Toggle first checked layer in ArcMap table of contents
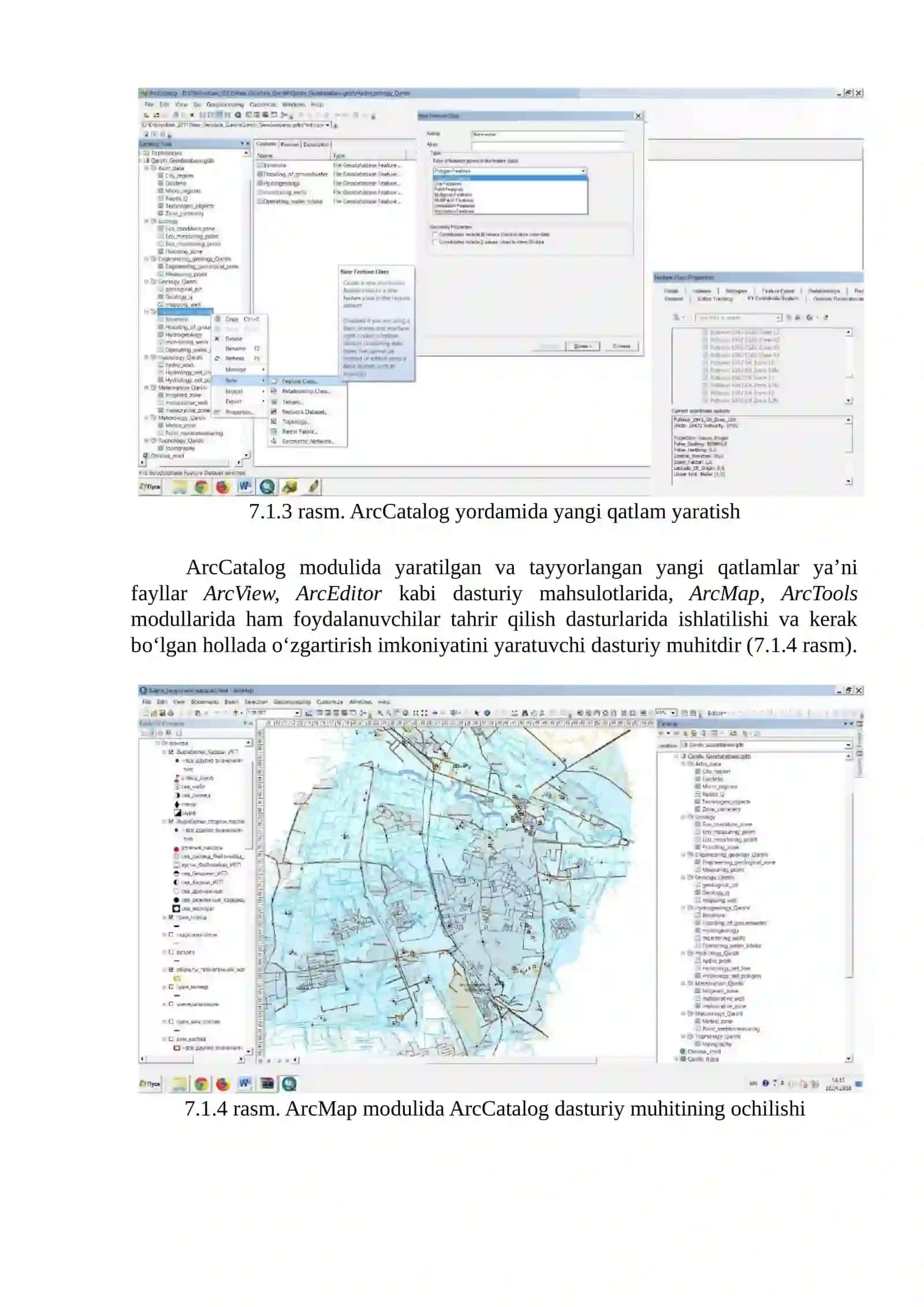Image resolution: width=924 pixels, height=1307 pixels. click(171, 752)
